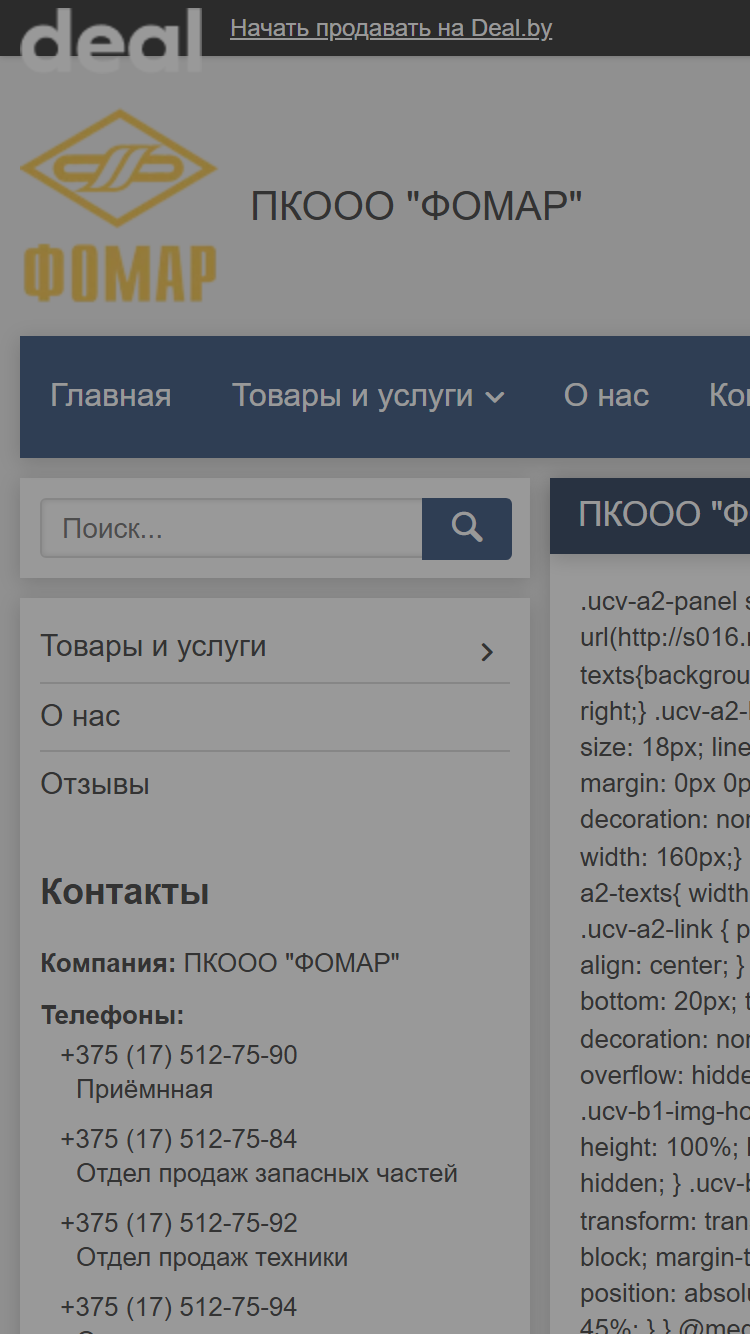Click the Приёмнная label
The width and height of the screenshot is (750, 1334).
click(145, 1090)
